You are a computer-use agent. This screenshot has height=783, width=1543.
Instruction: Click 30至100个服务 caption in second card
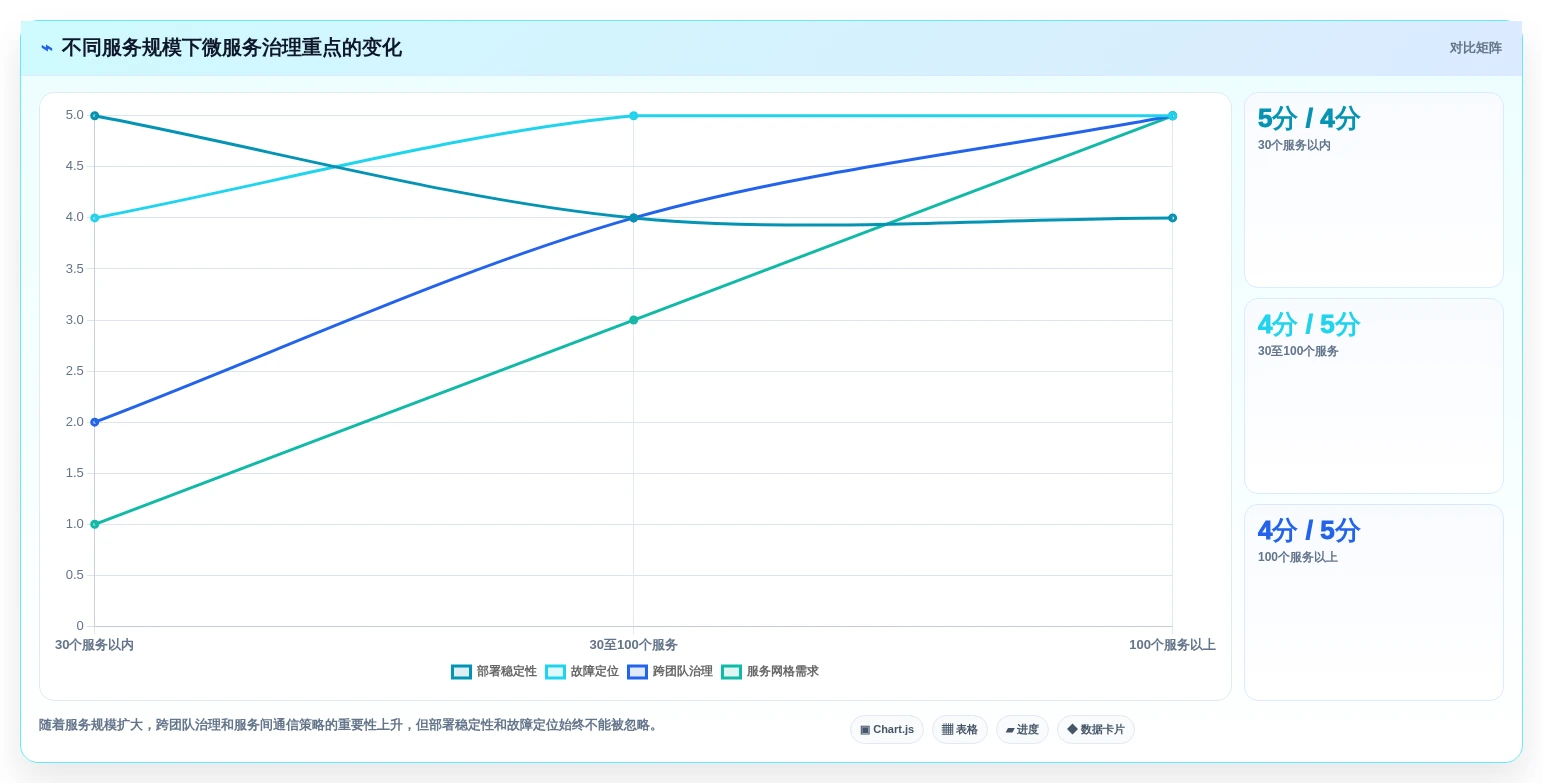[1298, 351]
